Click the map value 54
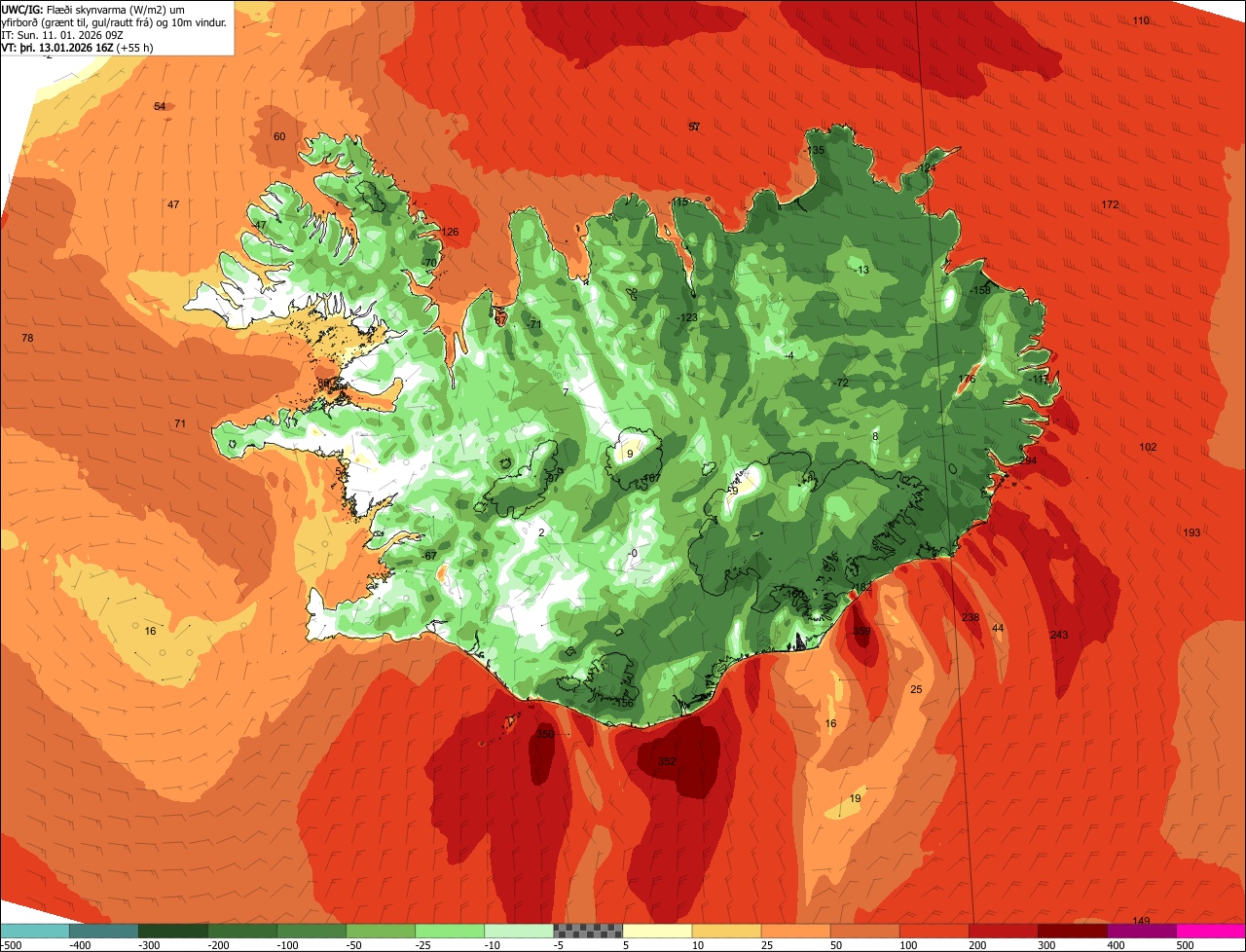Screen dimensions: 1246x952 (160, 106)
